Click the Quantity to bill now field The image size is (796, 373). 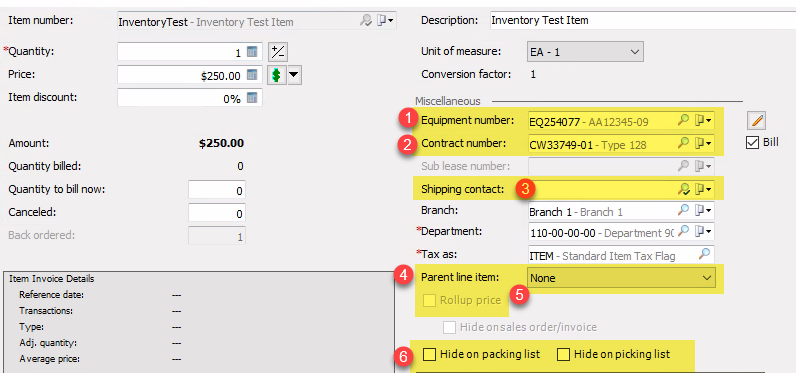point(217,190)
